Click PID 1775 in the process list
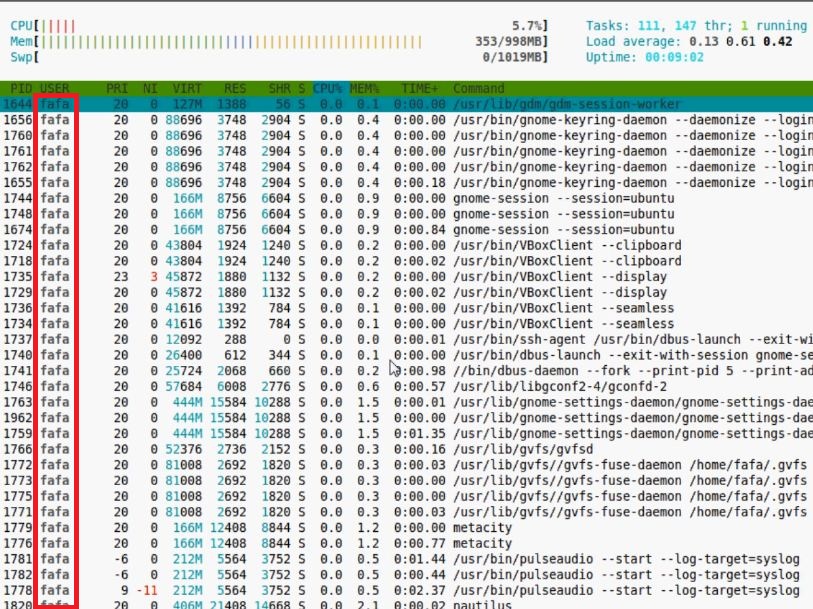 18,496
